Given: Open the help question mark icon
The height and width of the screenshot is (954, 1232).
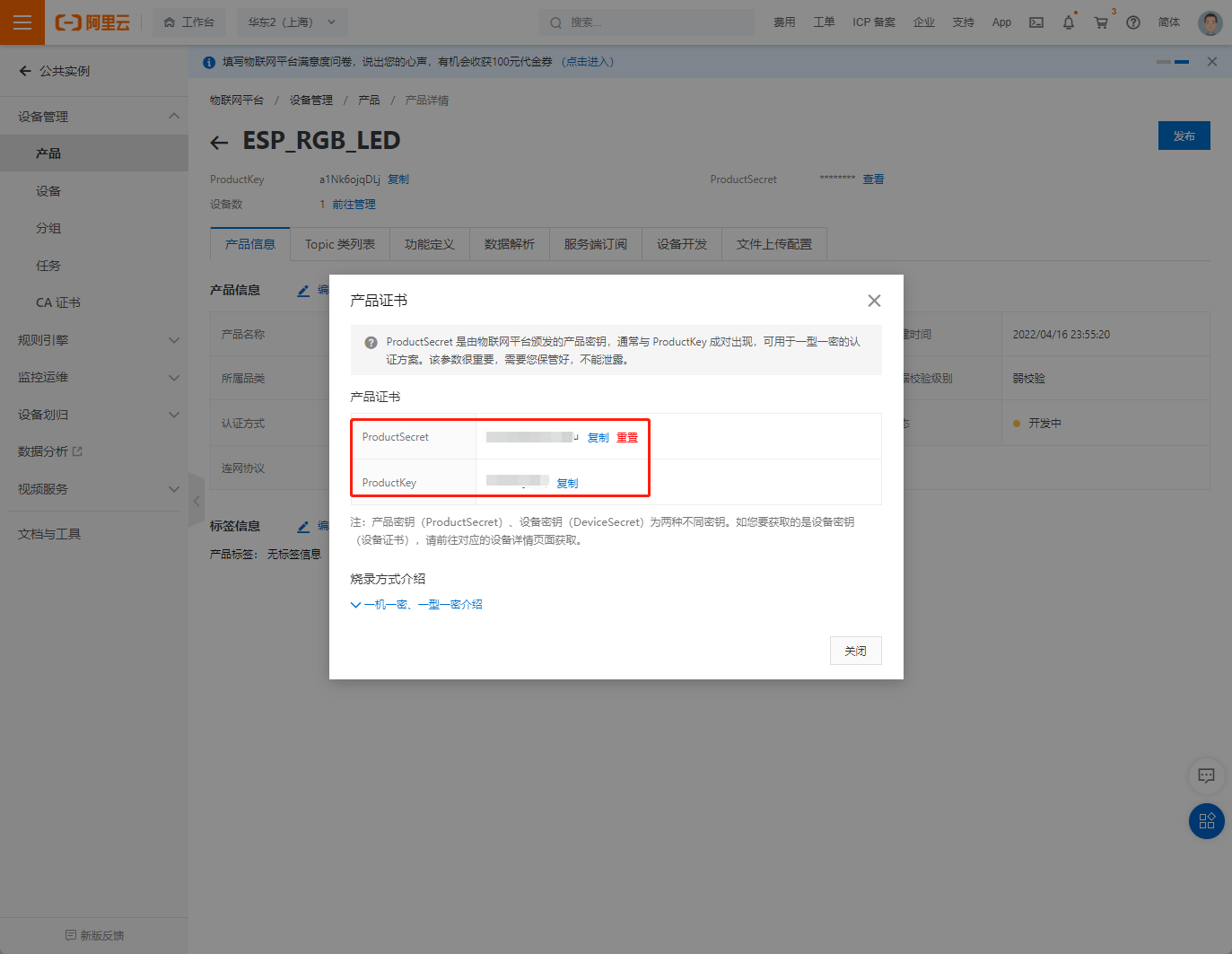Looking at the screenshot, I should click(1133, 22).
